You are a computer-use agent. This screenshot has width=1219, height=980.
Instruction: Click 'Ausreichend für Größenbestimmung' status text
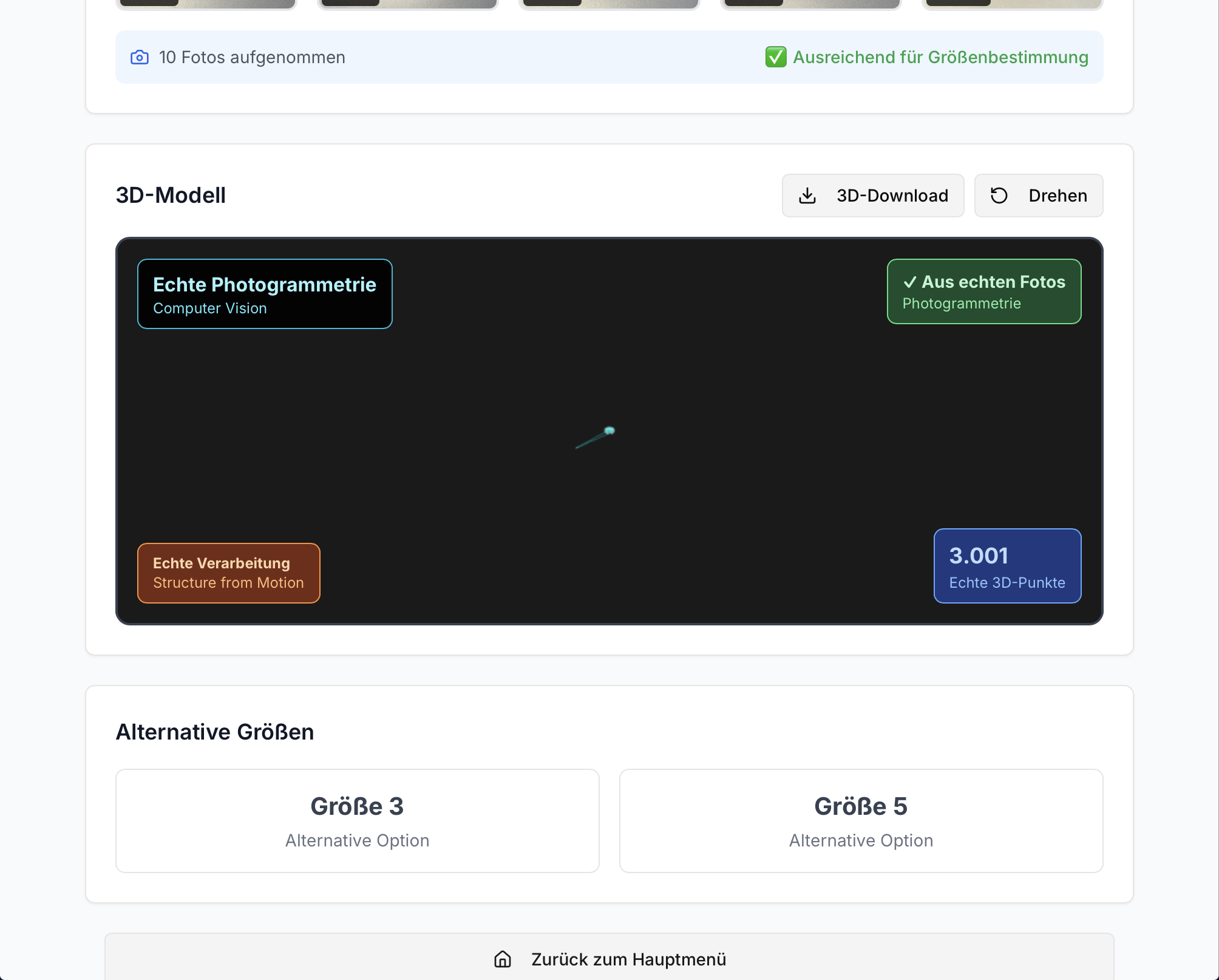click(940, 57)
